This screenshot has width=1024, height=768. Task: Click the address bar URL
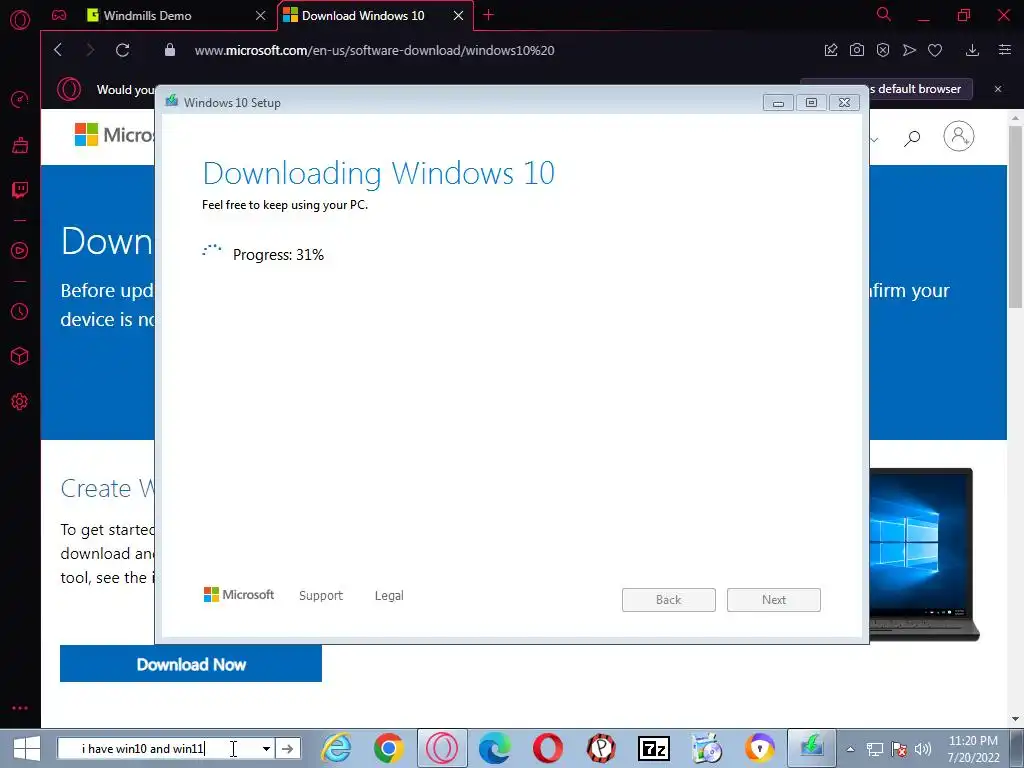pos(374,50)
